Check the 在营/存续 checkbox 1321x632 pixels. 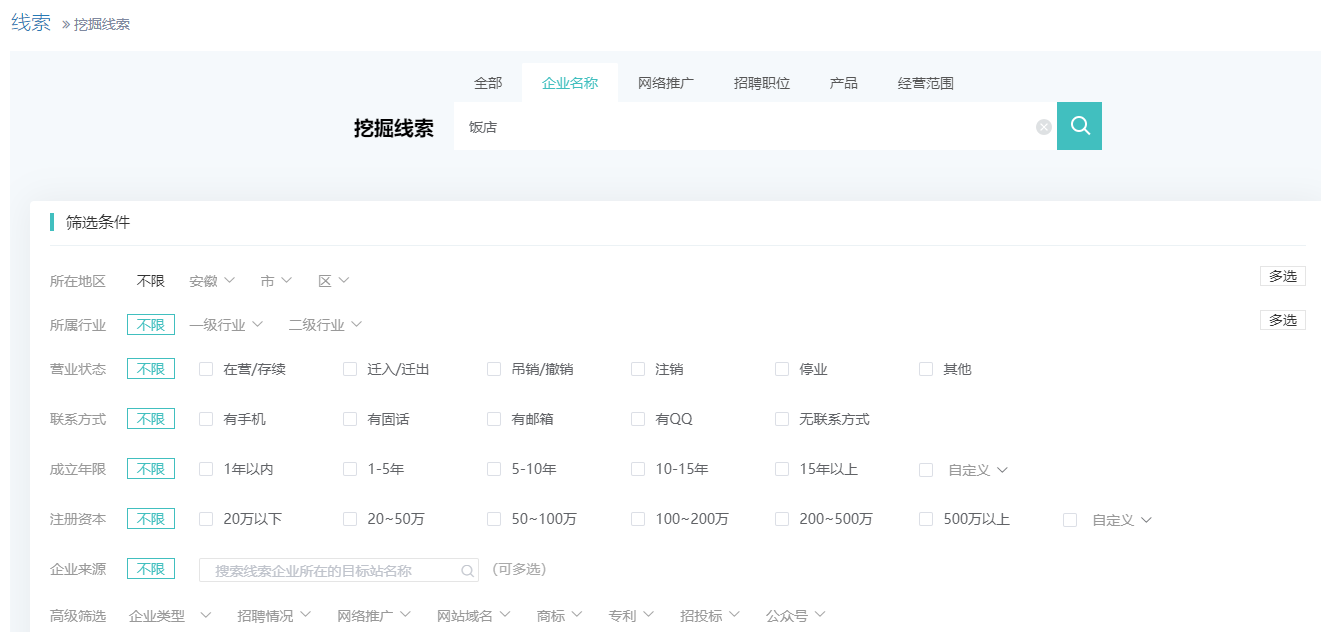point(206,369)
